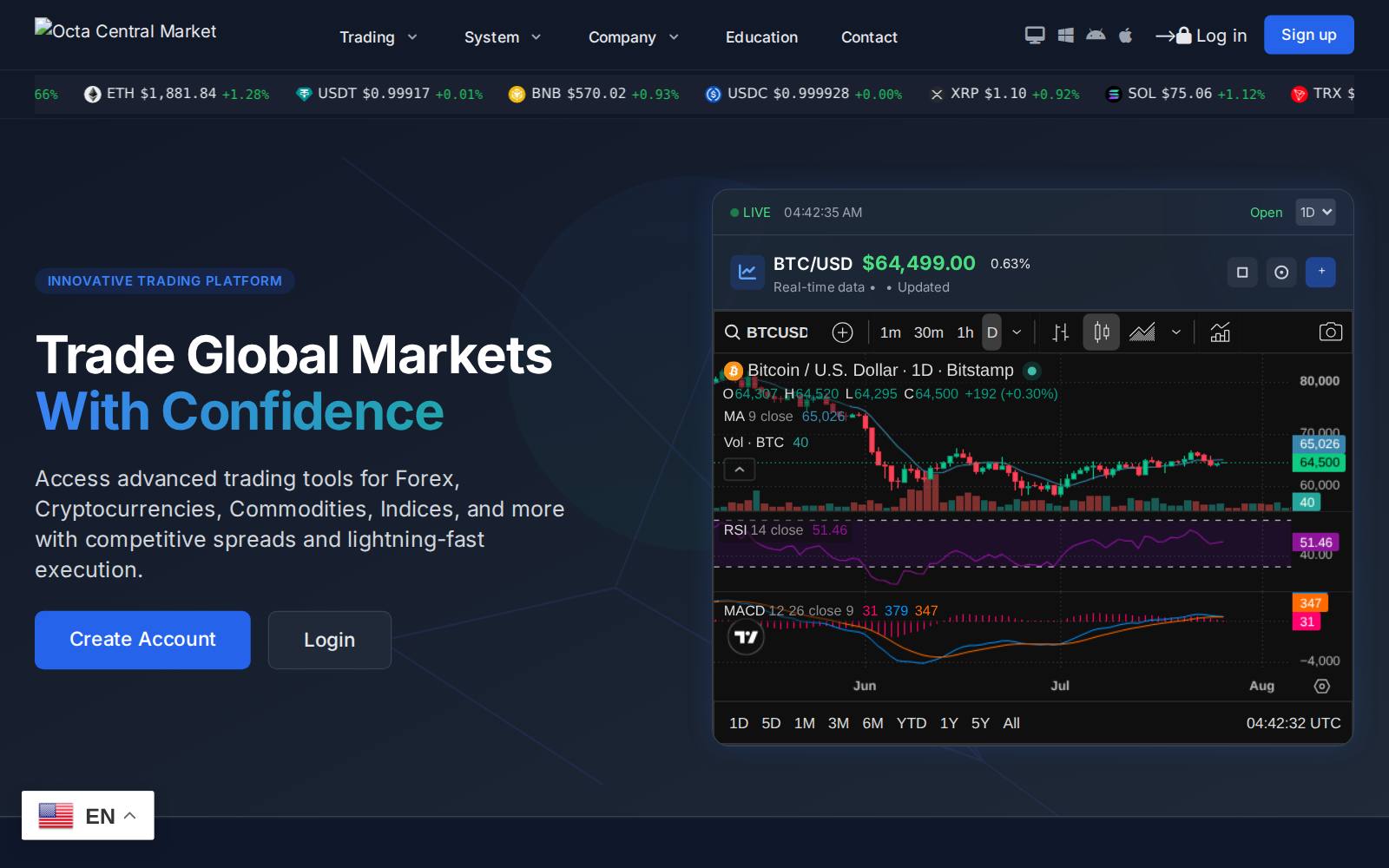Image resolution: width=1389 pixels, height=868 pixels.
Task: Set chart range to 1M
Action: (x=804, y=723)
